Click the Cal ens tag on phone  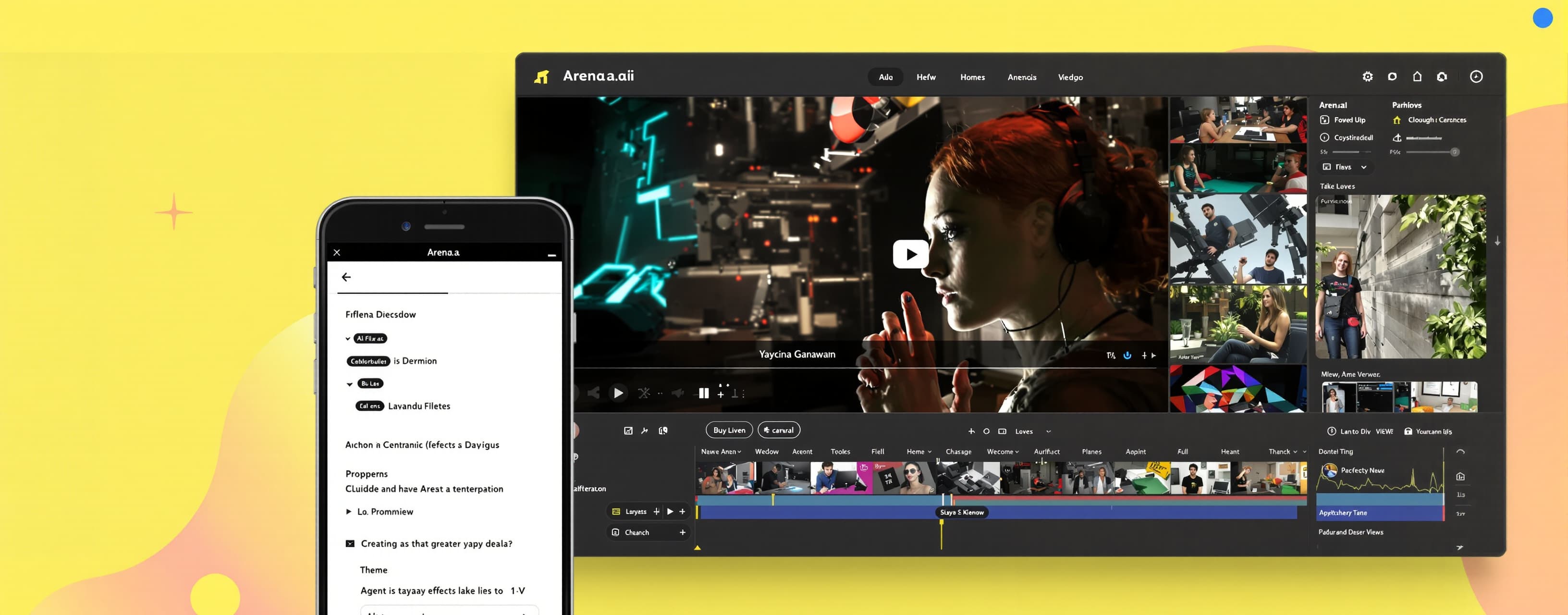pos(369,406)
